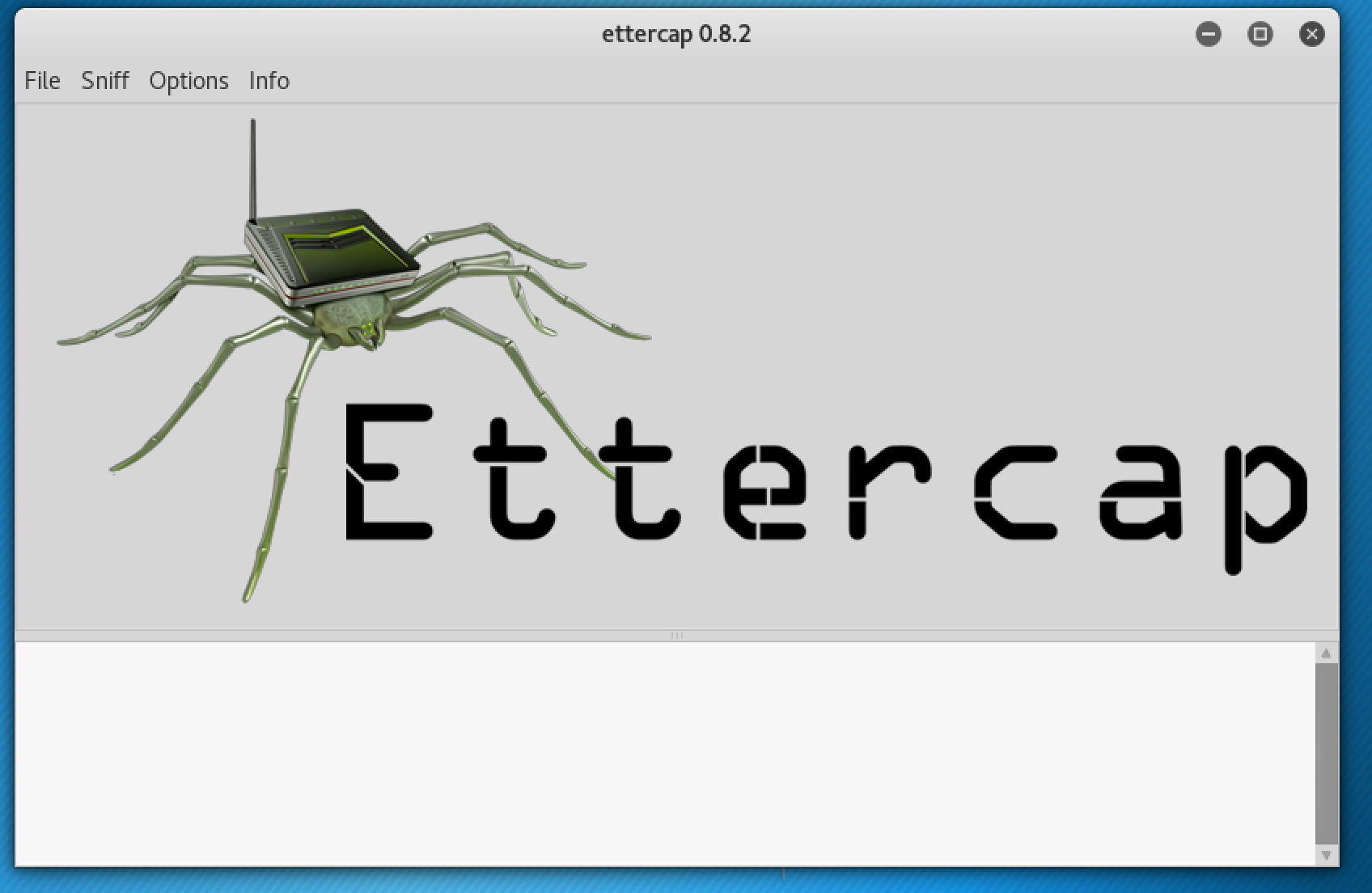Click the blue desktop background beside the window
The width and height of the screenshot is (1372, 893).
click(1356, 404)
